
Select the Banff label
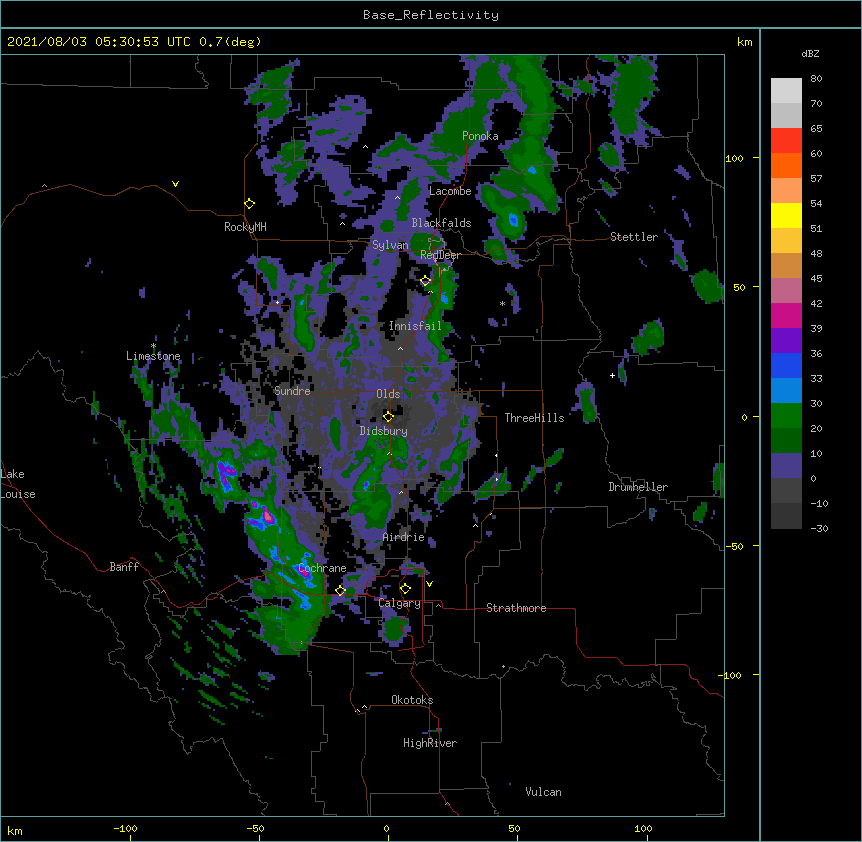pos(124,567)
